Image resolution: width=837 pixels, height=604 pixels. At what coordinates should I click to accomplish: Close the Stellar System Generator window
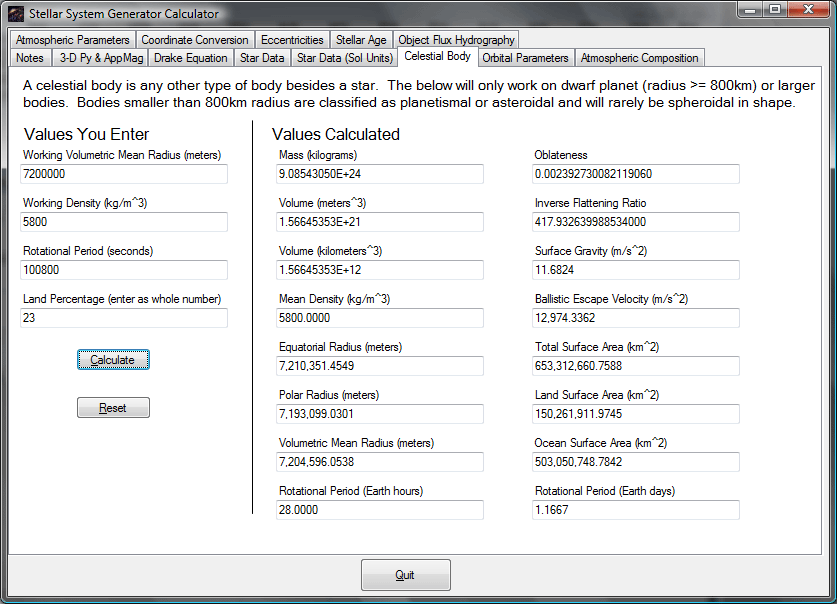[808, 10]
